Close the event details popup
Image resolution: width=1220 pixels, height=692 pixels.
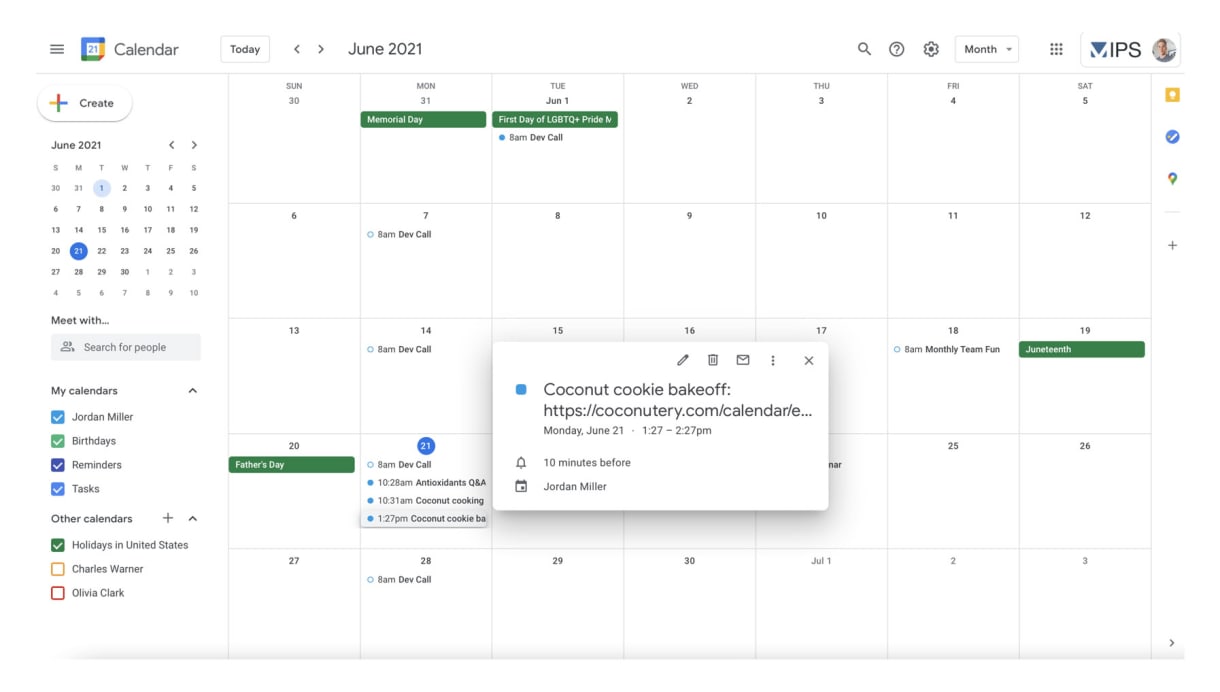pos(809,360)
